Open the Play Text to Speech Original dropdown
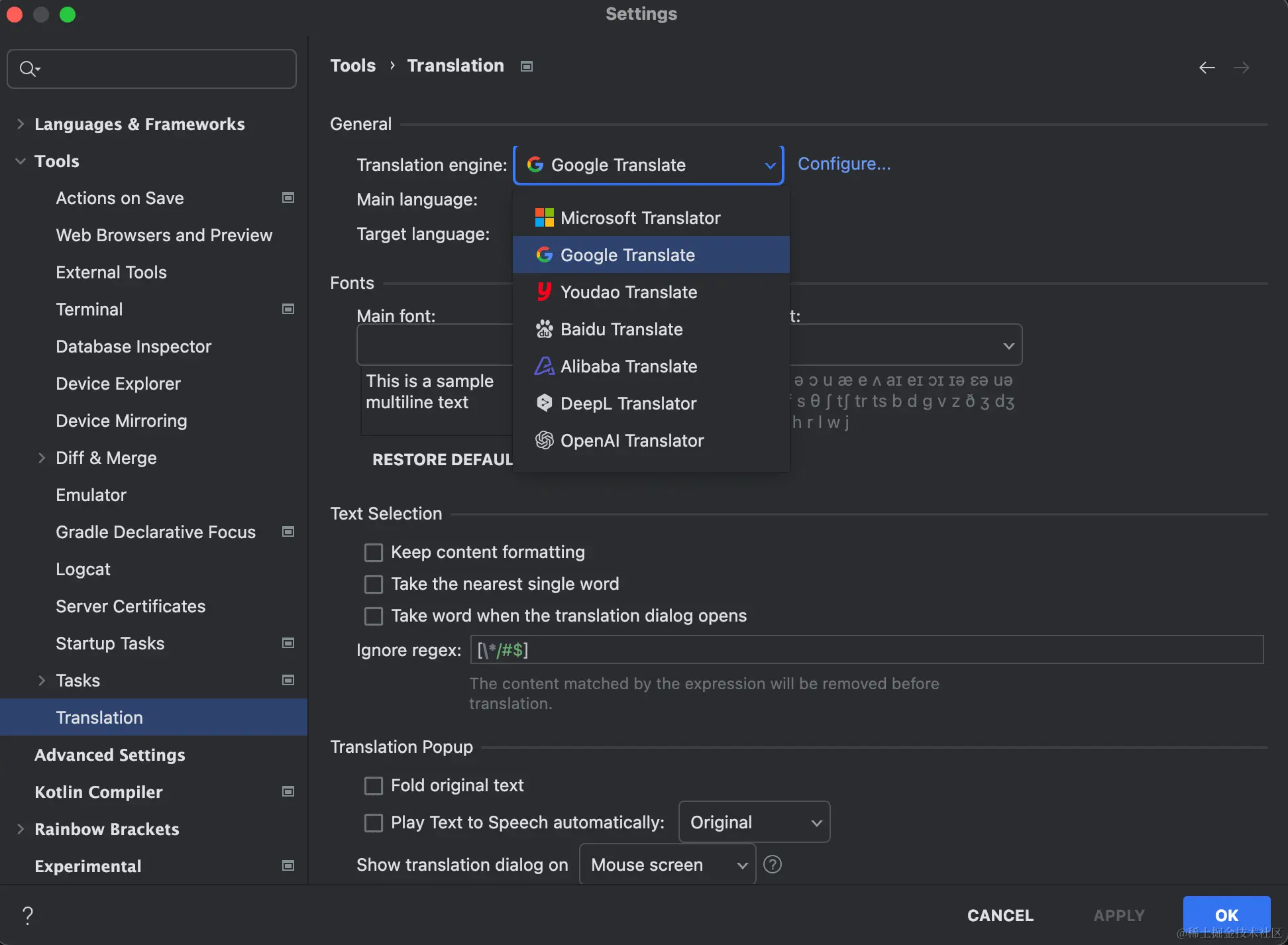The width and height of the screenshot is (1288, 945). (754, 822)
